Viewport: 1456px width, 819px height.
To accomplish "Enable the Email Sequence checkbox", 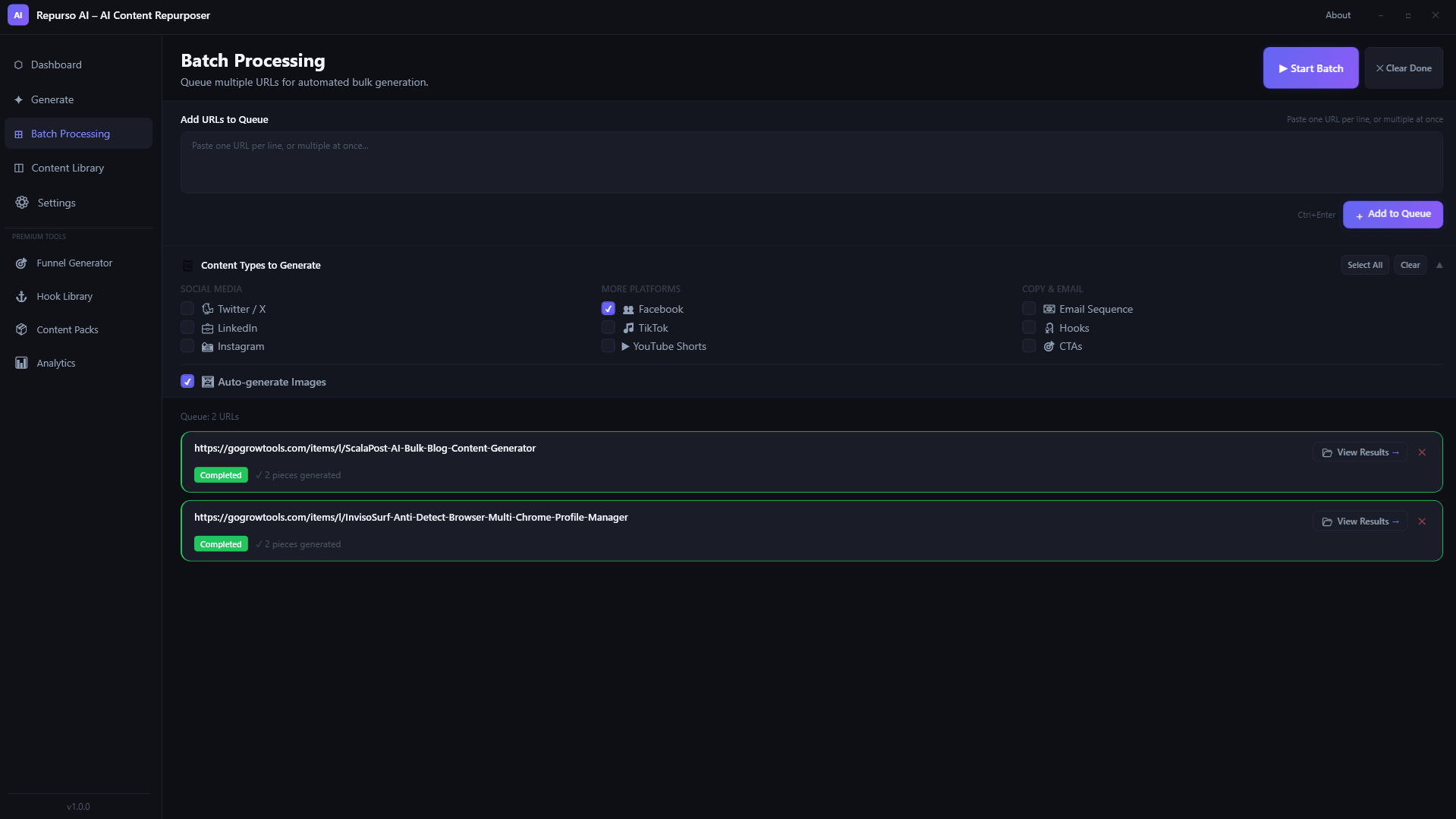I will [x=1029, y=309].
